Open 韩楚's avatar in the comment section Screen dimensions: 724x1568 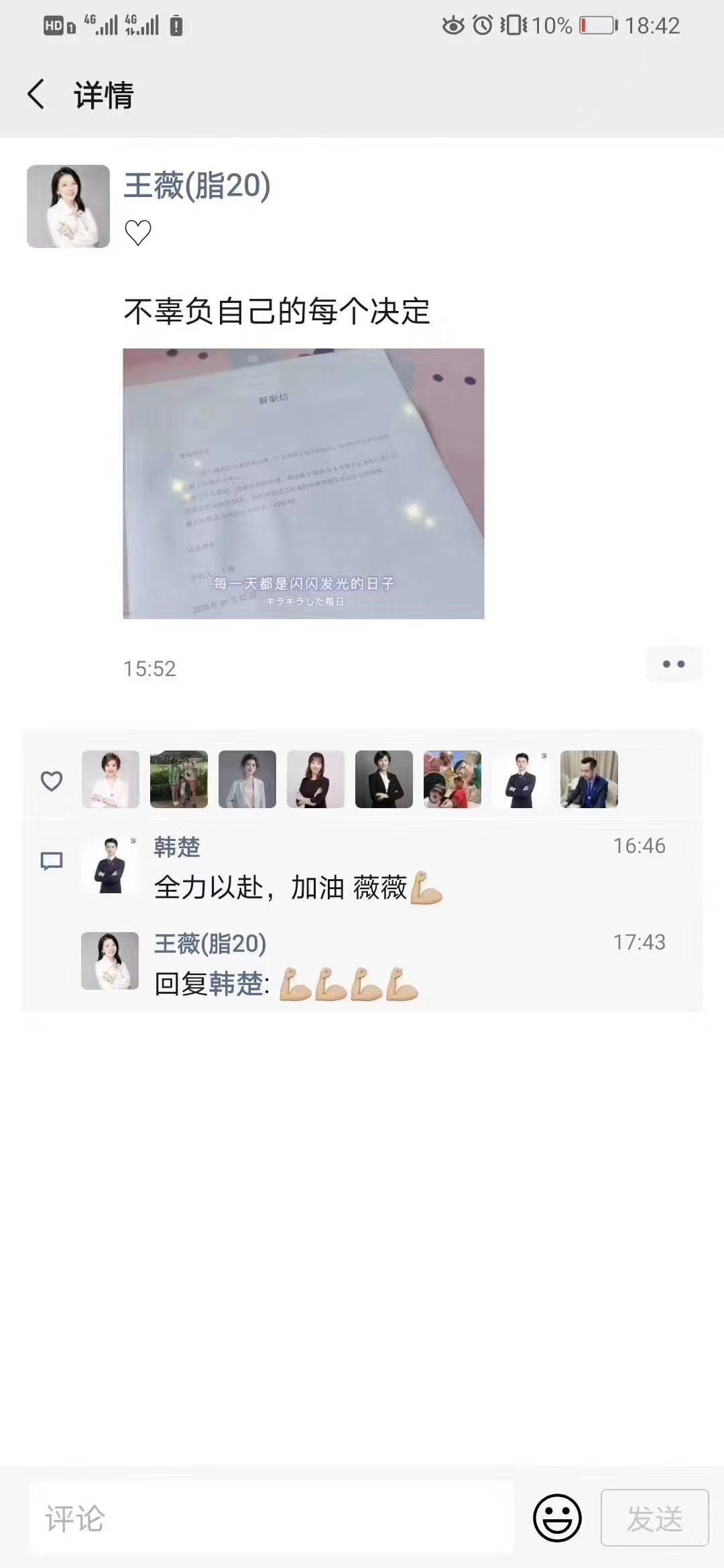tap(111, 865)
